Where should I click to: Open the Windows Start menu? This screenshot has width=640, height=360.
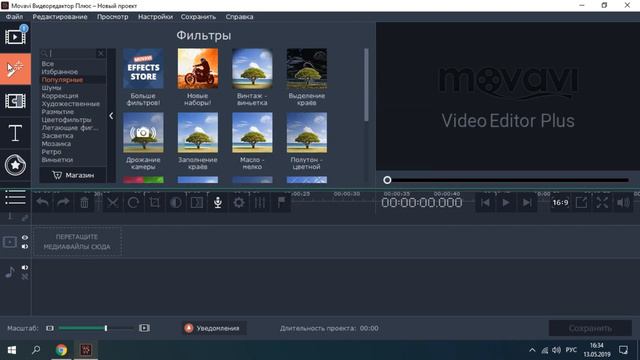click(12, 350)
